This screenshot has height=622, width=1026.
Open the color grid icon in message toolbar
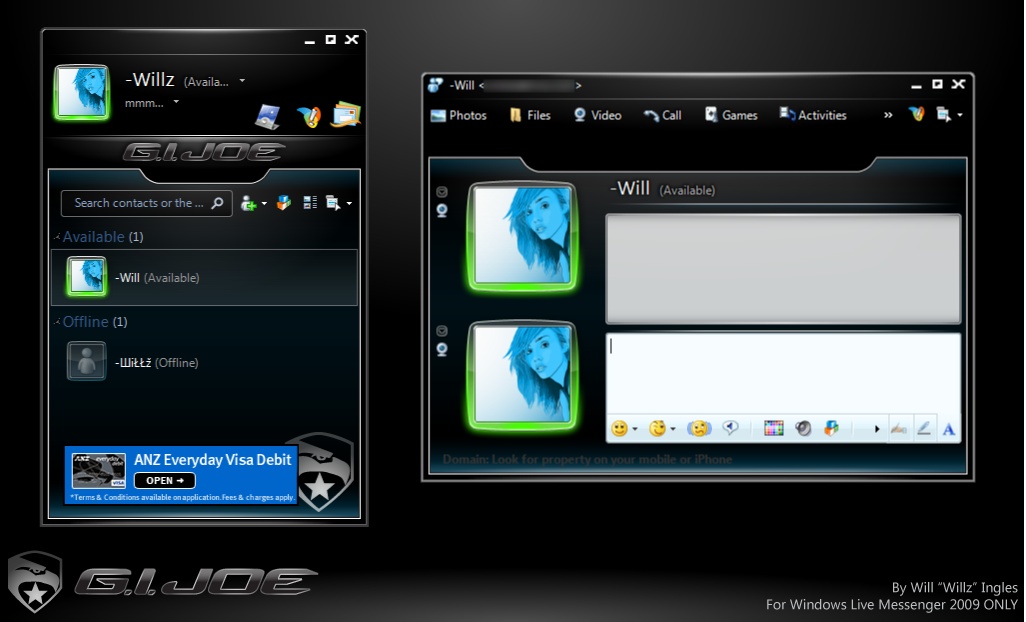(773, 428)
